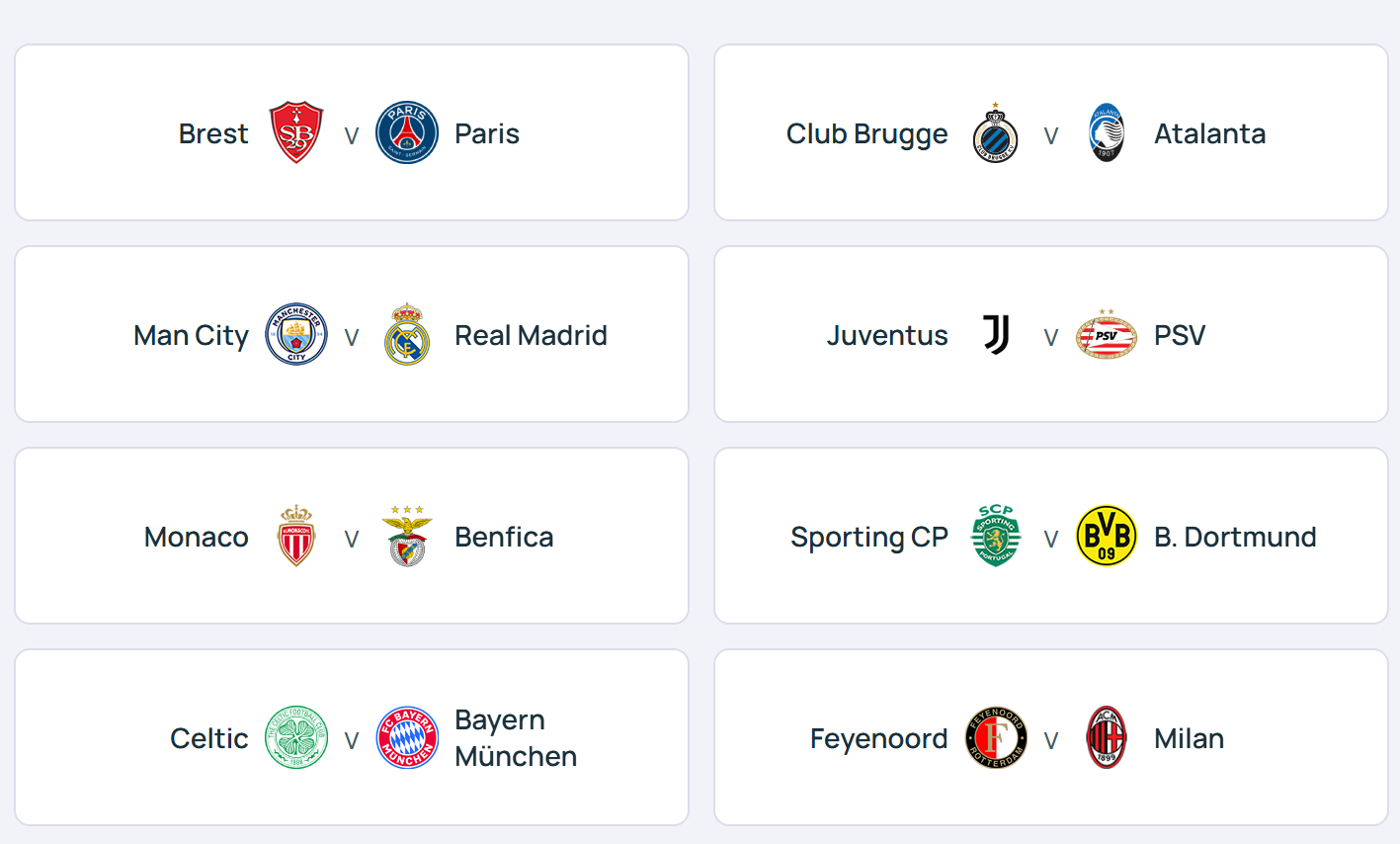
Task: Open the Man City v Real Madrid card
Action: (352, 334)
